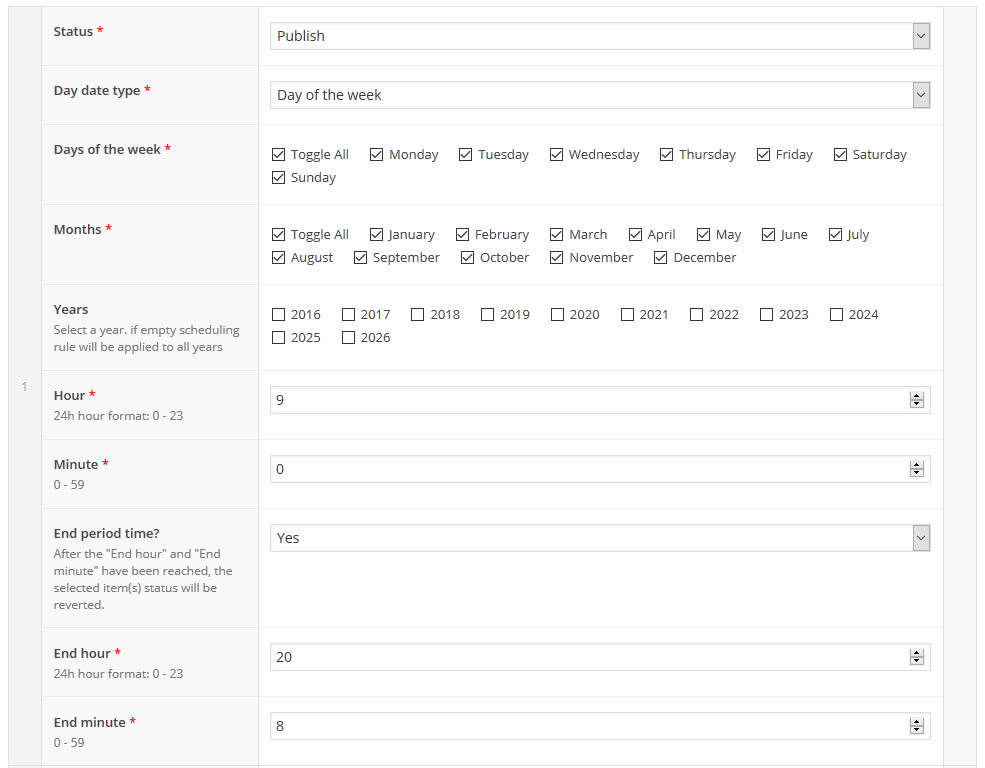The height and width of the screenshot is (768, 985).
Task: Enable the 2024 year checkbox
Action: click(x=837, y=315)
